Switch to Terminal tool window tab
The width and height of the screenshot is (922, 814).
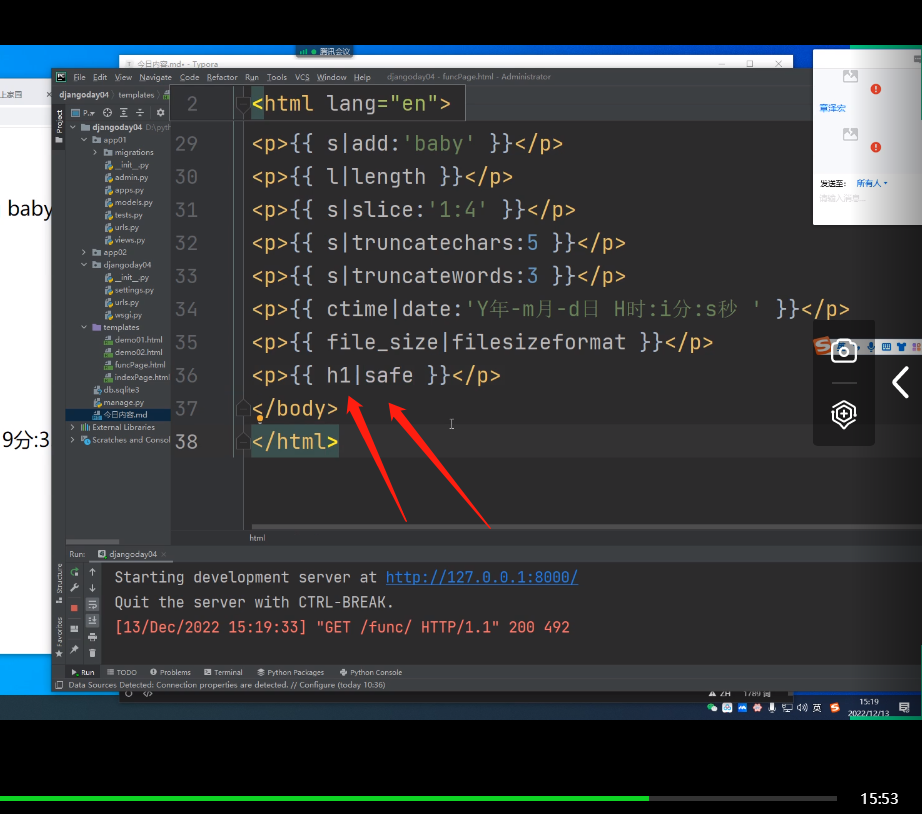click(223, 672)
